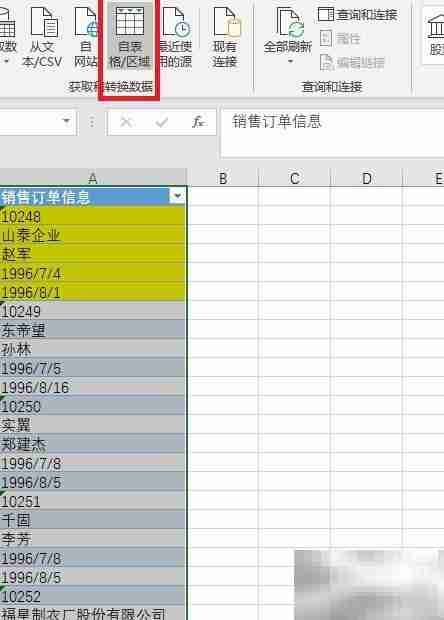Viewport: 444px width, 620px height.
Task: Expand the Name Box dropdown
Action: (x=66, y=121)
